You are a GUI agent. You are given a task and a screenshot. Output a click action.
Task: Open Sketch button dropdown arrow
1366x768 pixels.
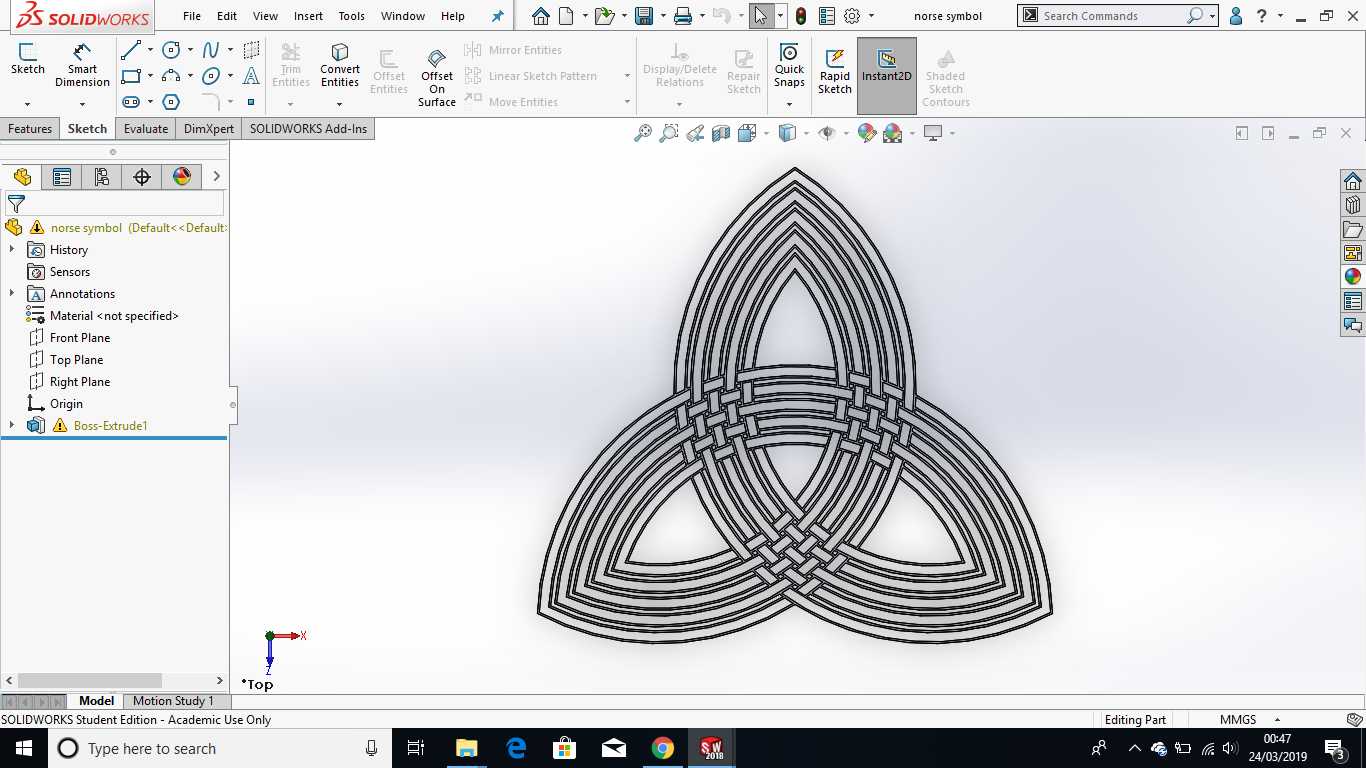coord(27,104)
